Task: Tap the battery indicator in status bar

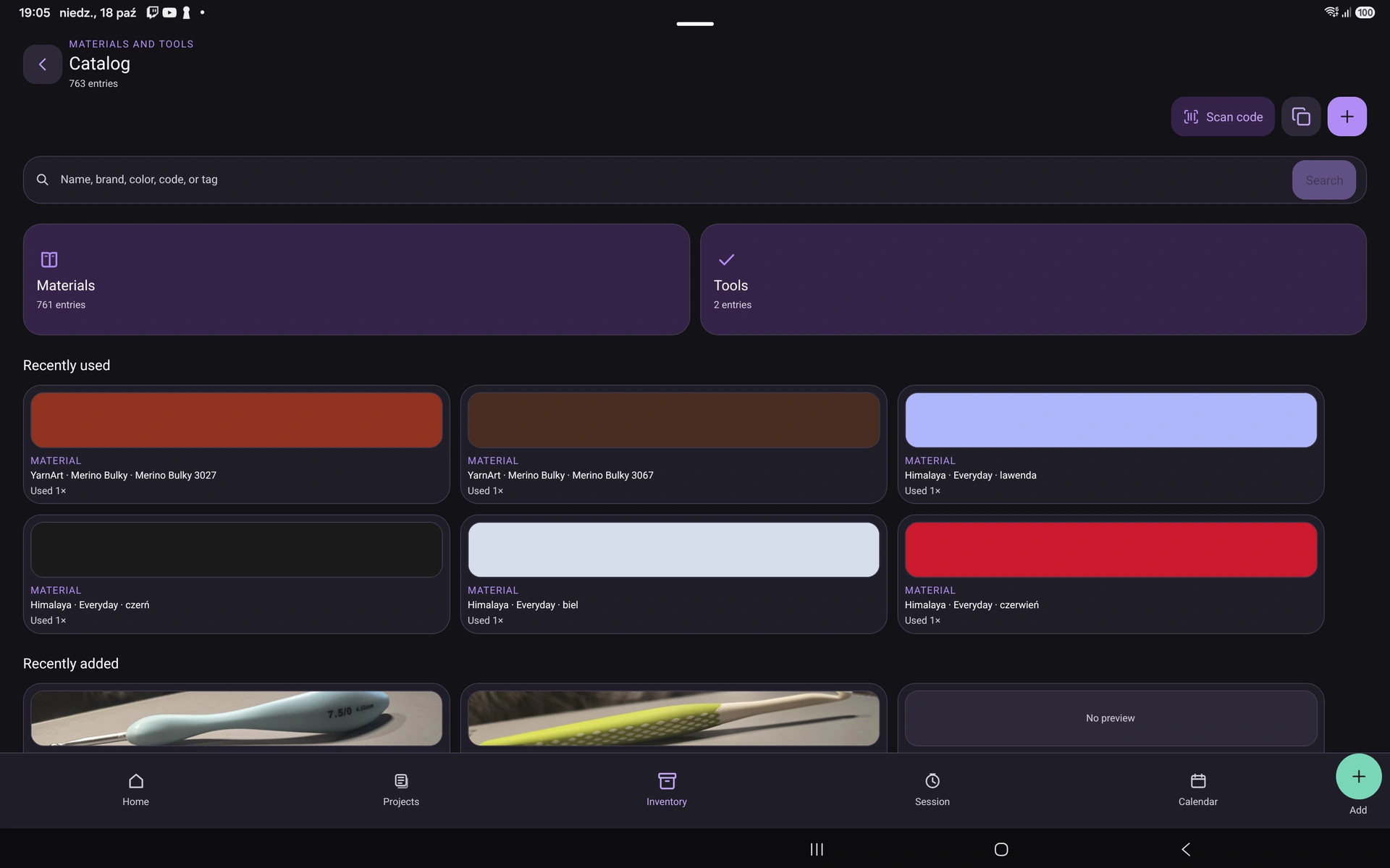Action: click(x=1365, y=12)
